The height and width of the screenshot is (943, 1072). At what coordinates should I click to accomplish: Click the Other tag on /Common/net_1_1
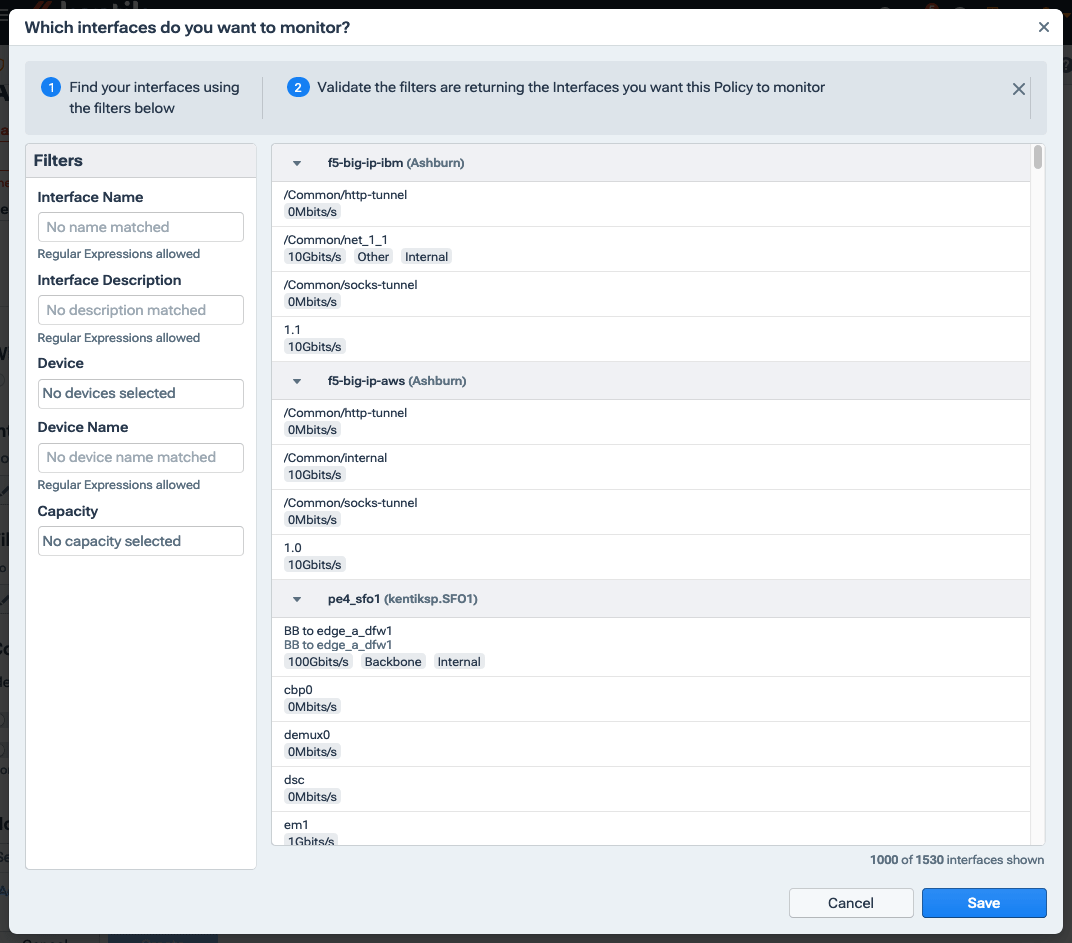(372, 256)
